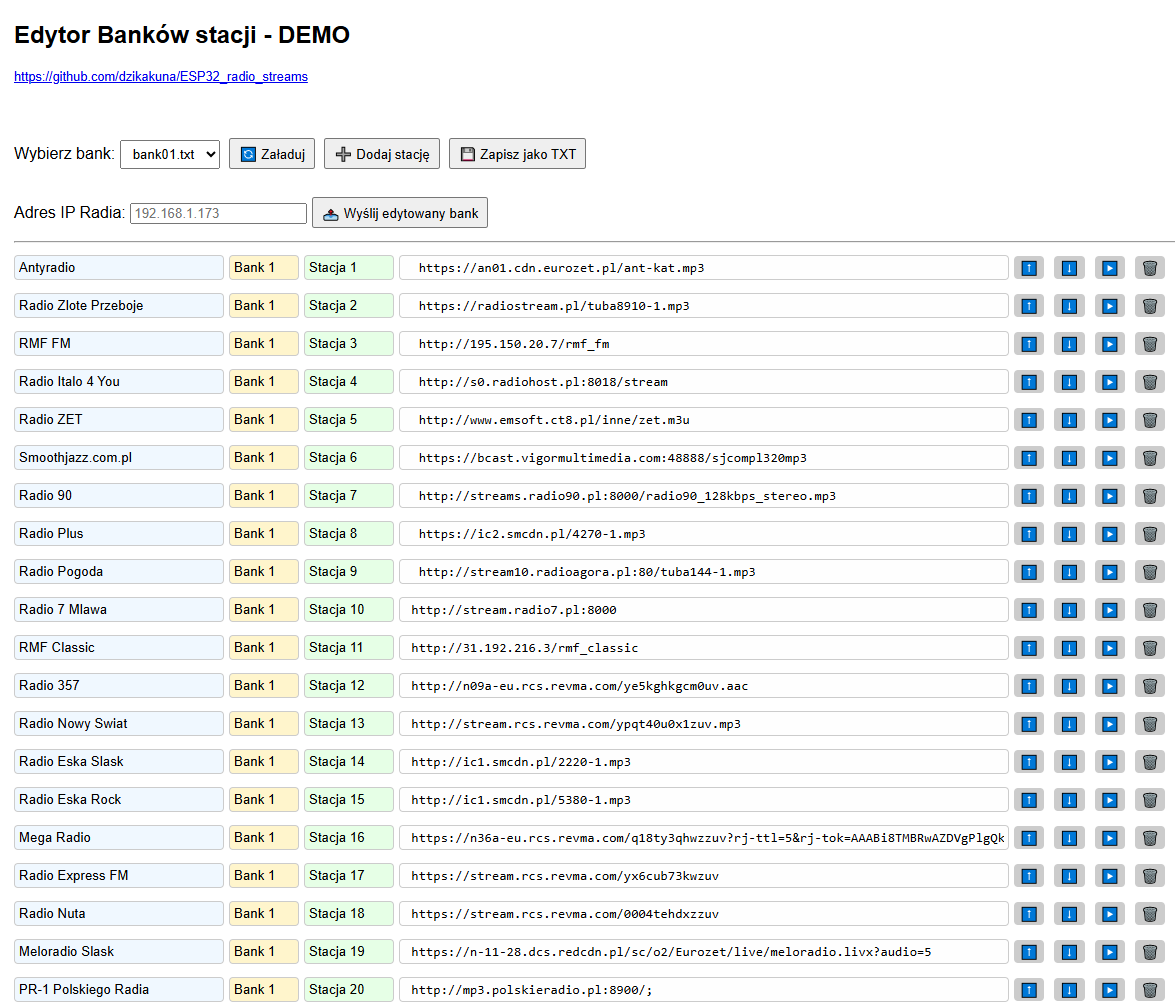Edit the Smoothjazz.com.pl name field

click(x=118, y=458)
